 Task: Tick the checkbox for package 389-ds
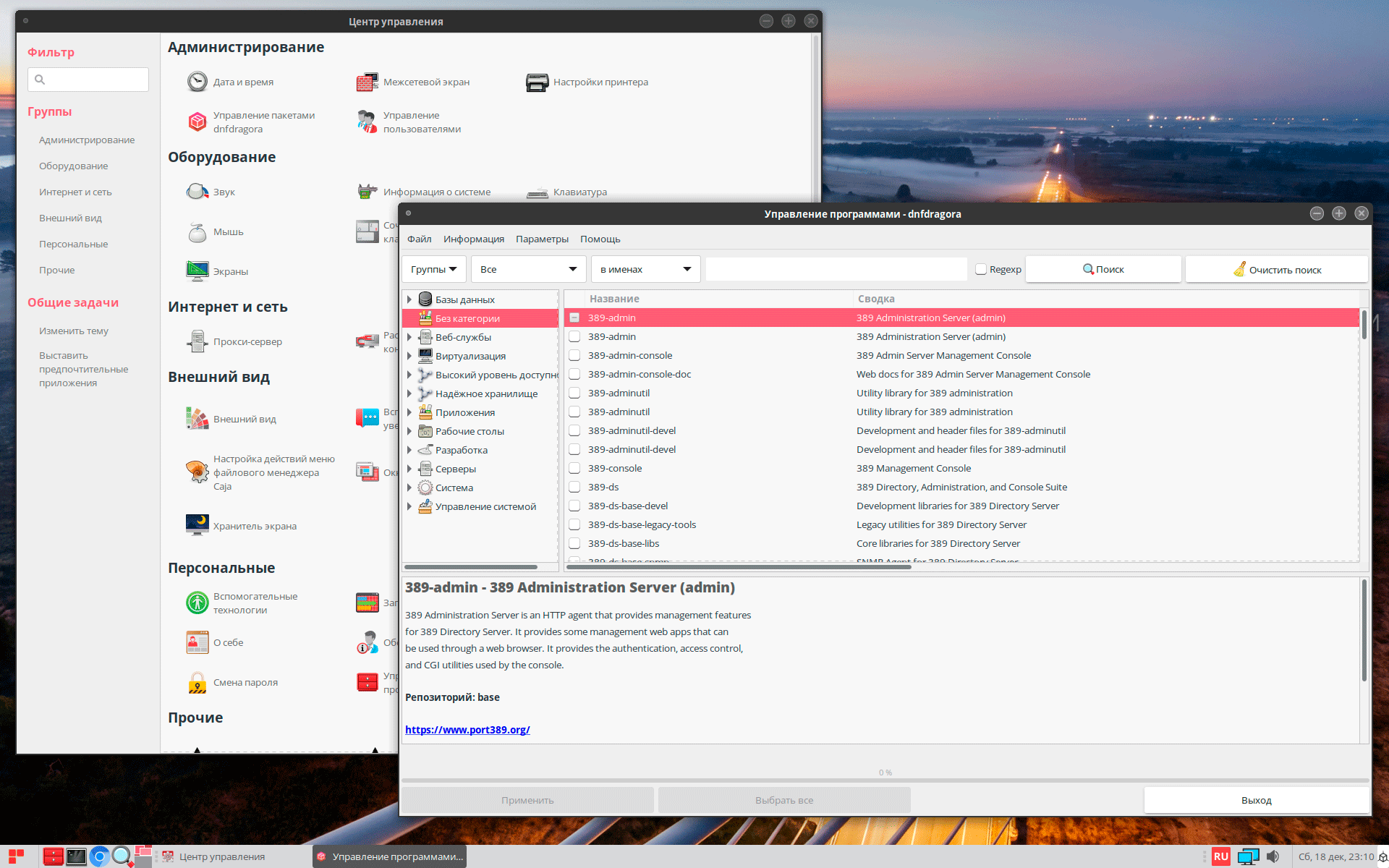[574, 488]
